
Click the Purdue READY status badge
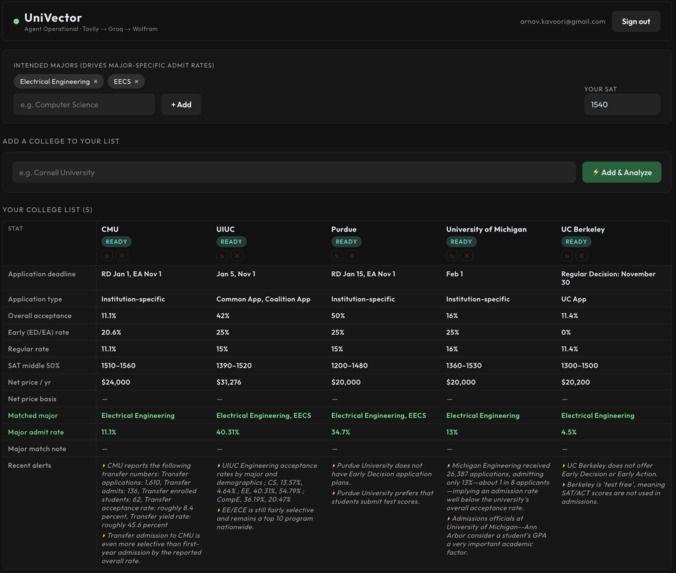pos(346,242)
